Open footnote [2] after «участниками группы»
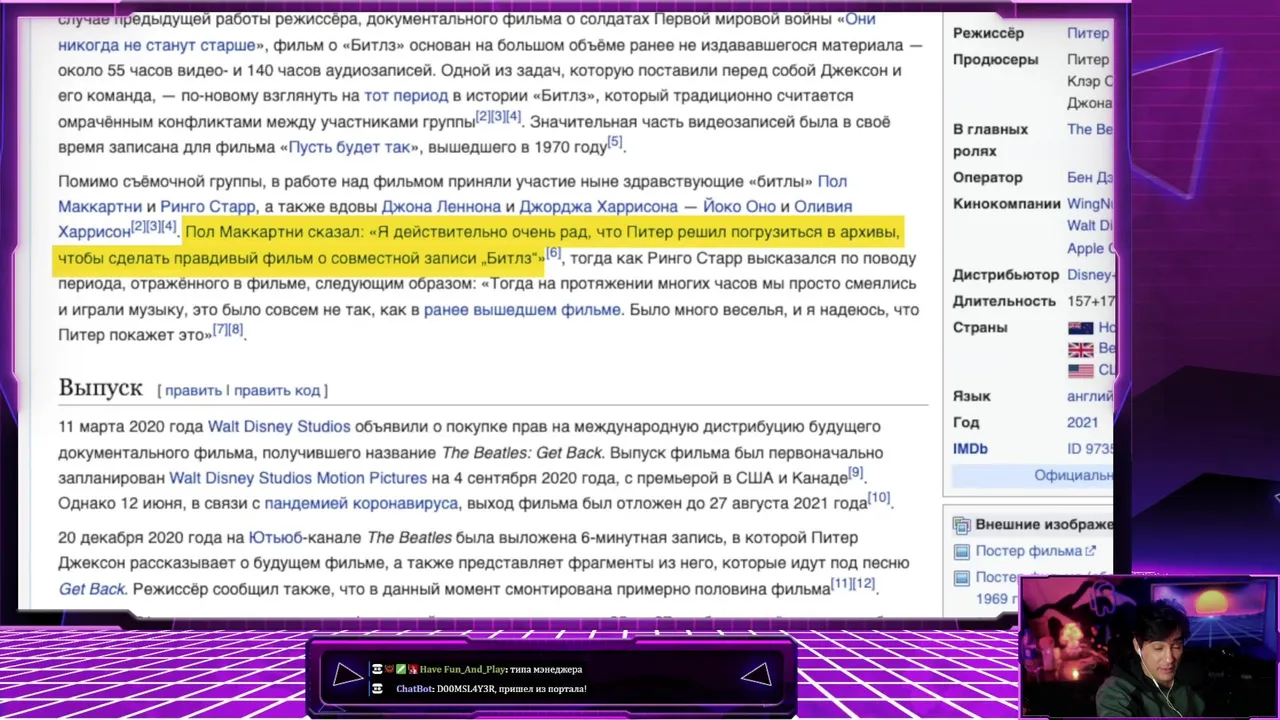This screenshot has width=1280, height=720. click(x=483, y=117)
